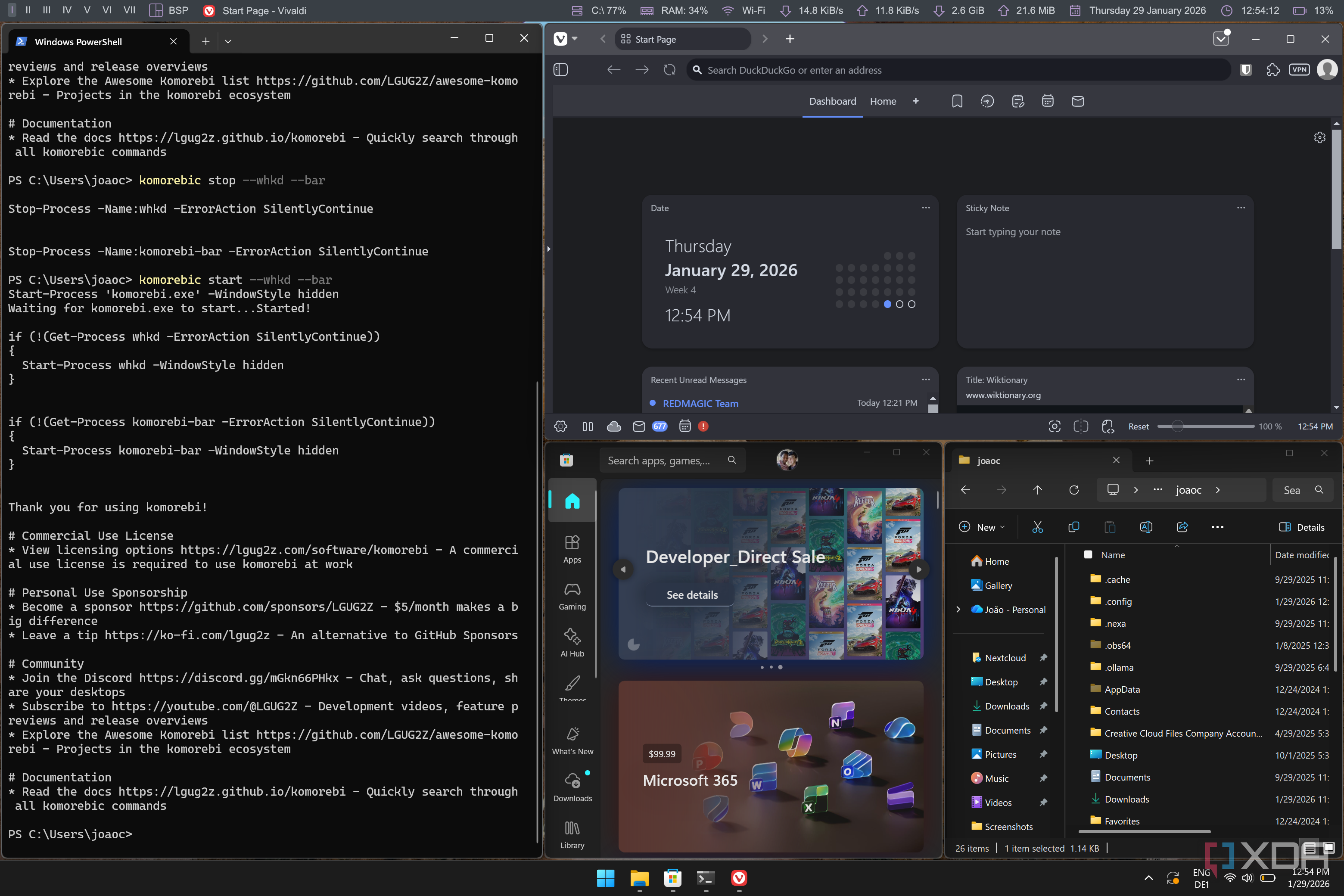This screenshot has width=1344, height=896.
Task: Click the capture page camera icon
Action: [x=1054, y=426]
